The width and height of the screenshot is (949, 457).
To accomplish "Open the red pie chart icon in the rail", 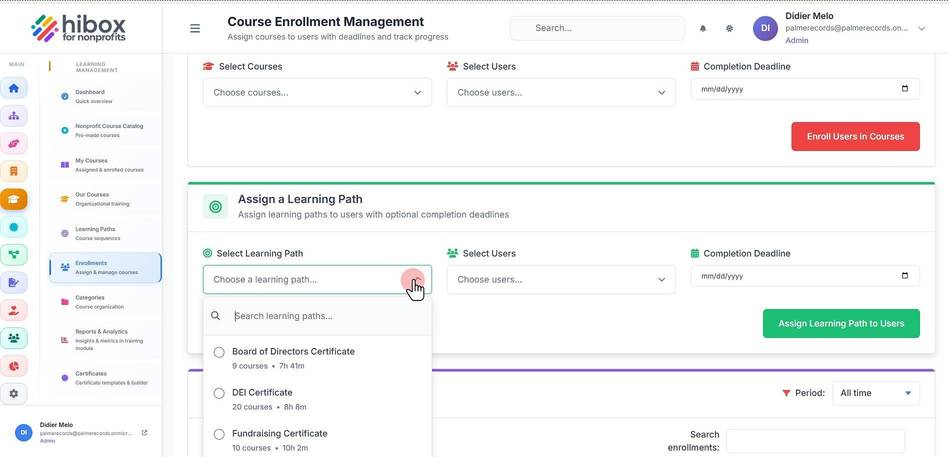I will 13,366.
